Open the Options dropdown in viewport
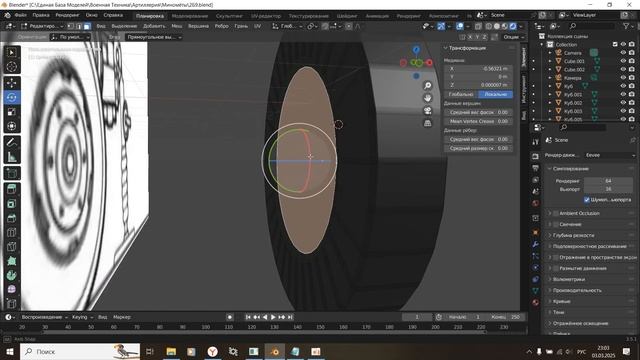The height and width of the screenshot is (360, 640). pos(513,37)
